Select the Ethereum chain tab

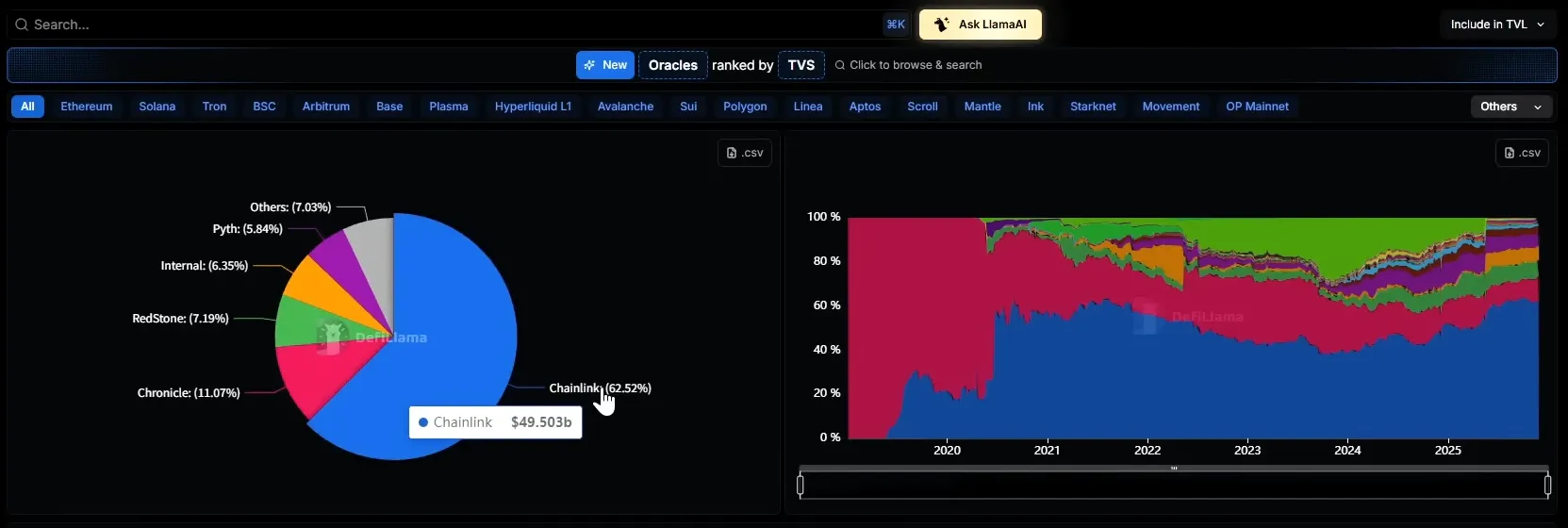pos(87,107)
